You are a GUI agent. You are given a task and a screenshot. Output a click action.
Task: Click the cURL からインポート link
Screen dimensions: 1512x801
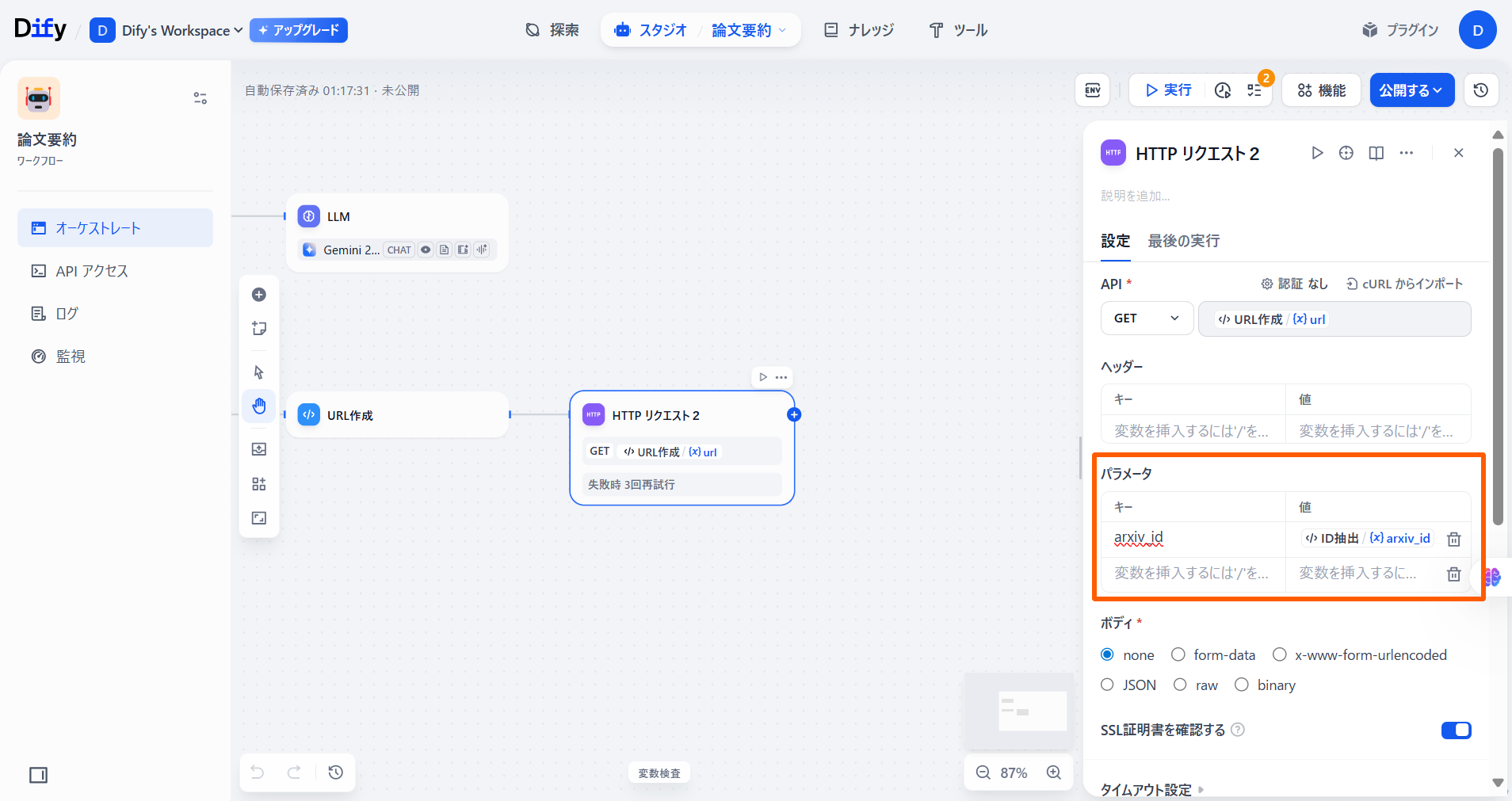[1404, 284]
